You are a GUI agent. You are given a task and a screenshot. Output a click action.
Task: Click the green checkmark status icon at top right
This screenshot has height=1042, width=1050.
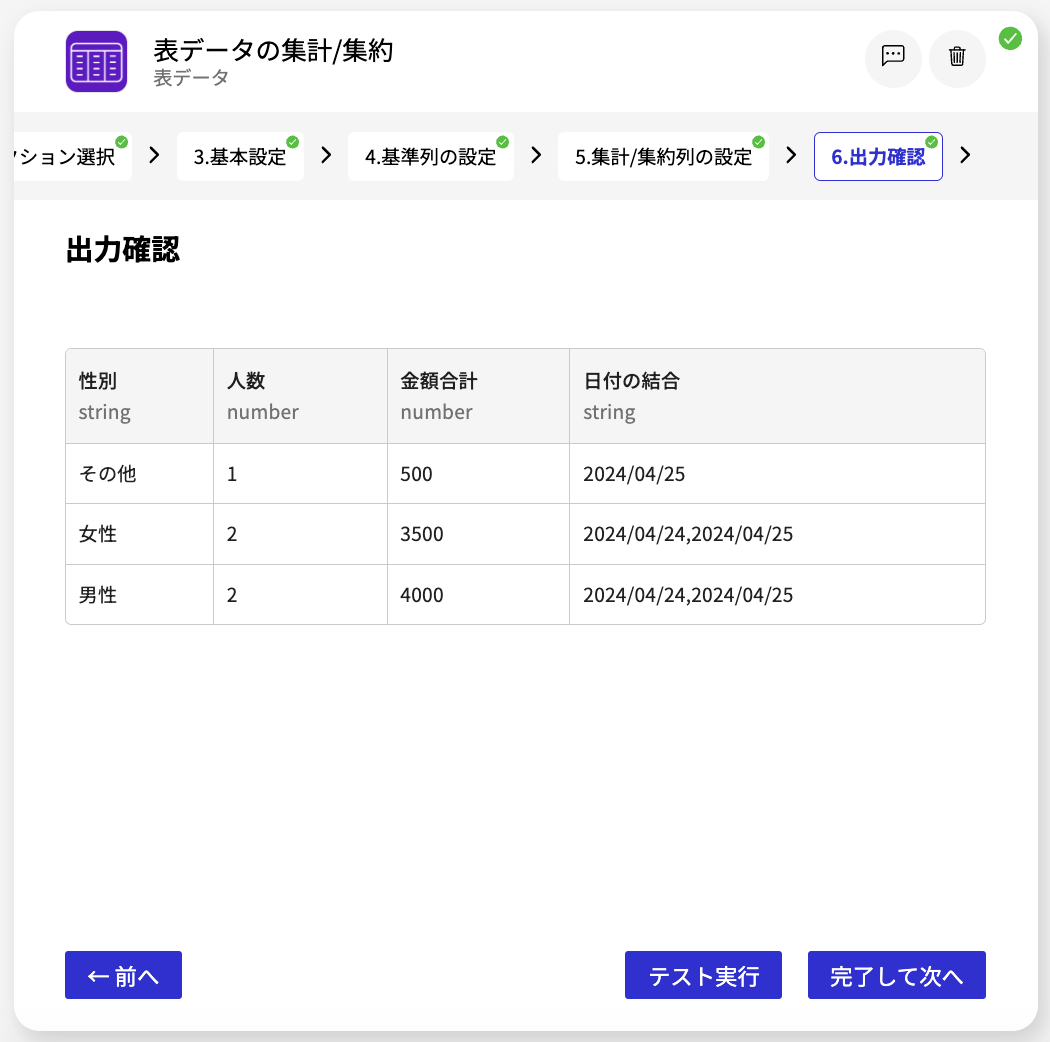tap(1010, 39)
